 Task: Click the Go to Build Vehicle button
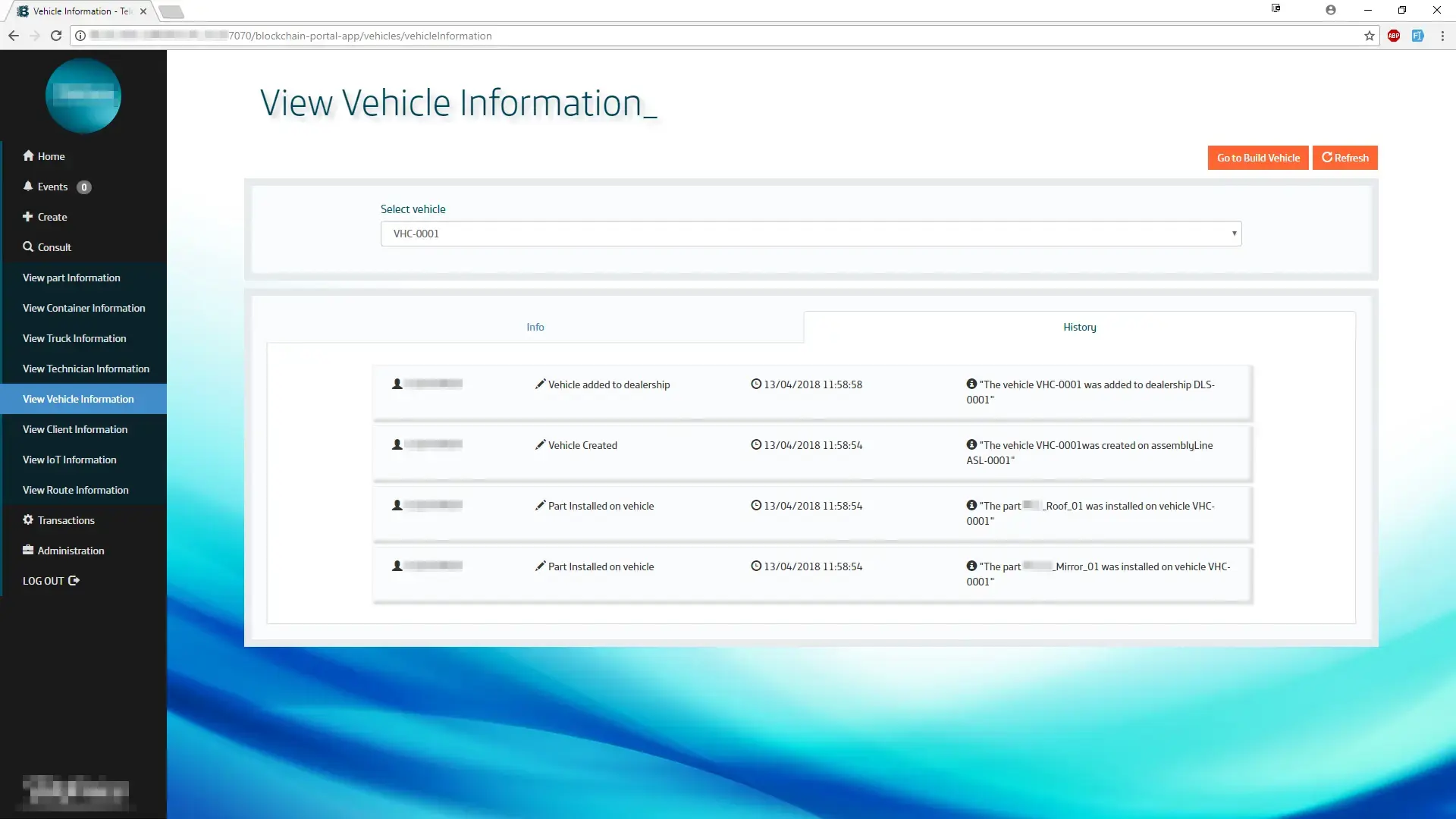1257,158
